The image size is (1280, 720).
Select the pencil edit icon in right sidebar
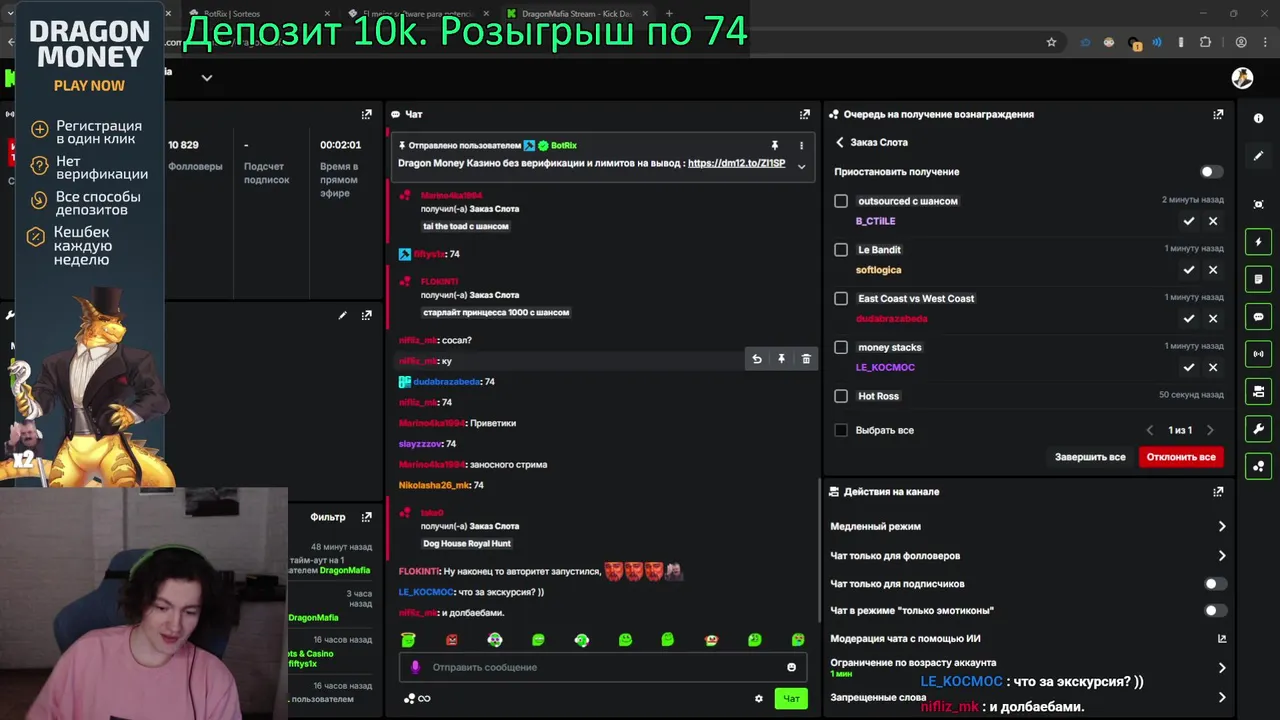point(1258,156)
